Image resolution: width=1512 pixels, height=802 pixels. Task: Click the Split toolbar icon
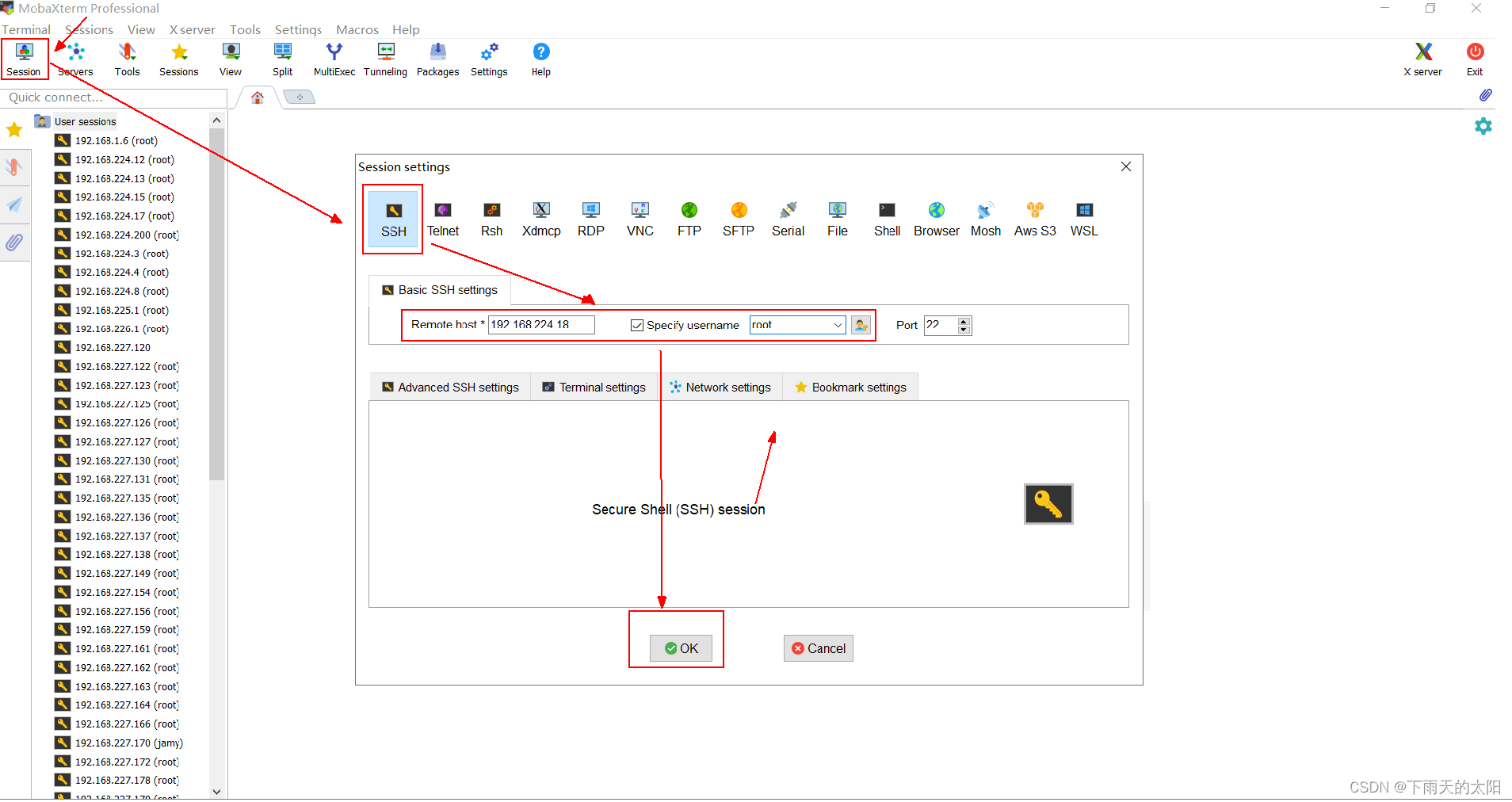[283, 59]
